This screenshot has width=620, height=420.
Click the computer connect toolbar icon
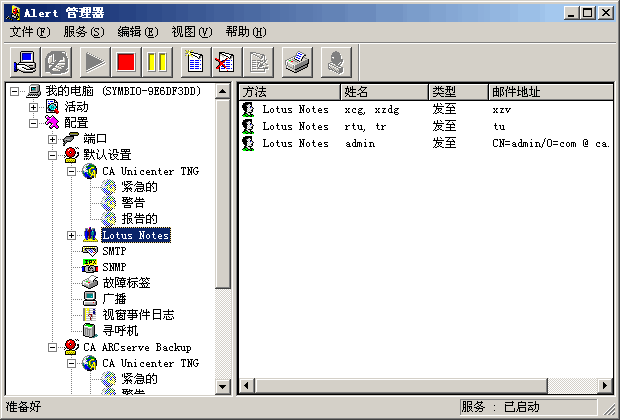coord(25,62)
